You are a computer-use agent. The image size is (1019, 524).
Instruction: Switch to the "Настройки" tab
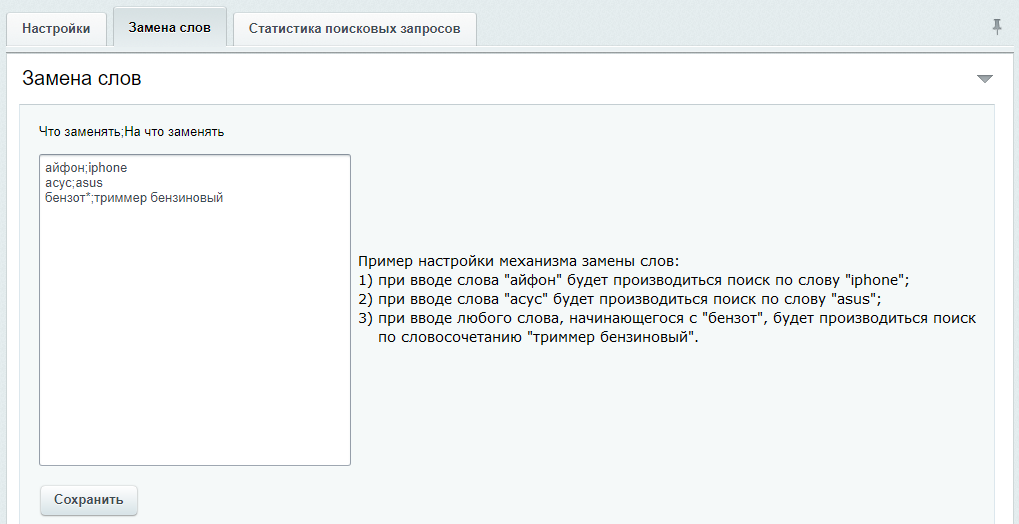[x=56, y=29]
